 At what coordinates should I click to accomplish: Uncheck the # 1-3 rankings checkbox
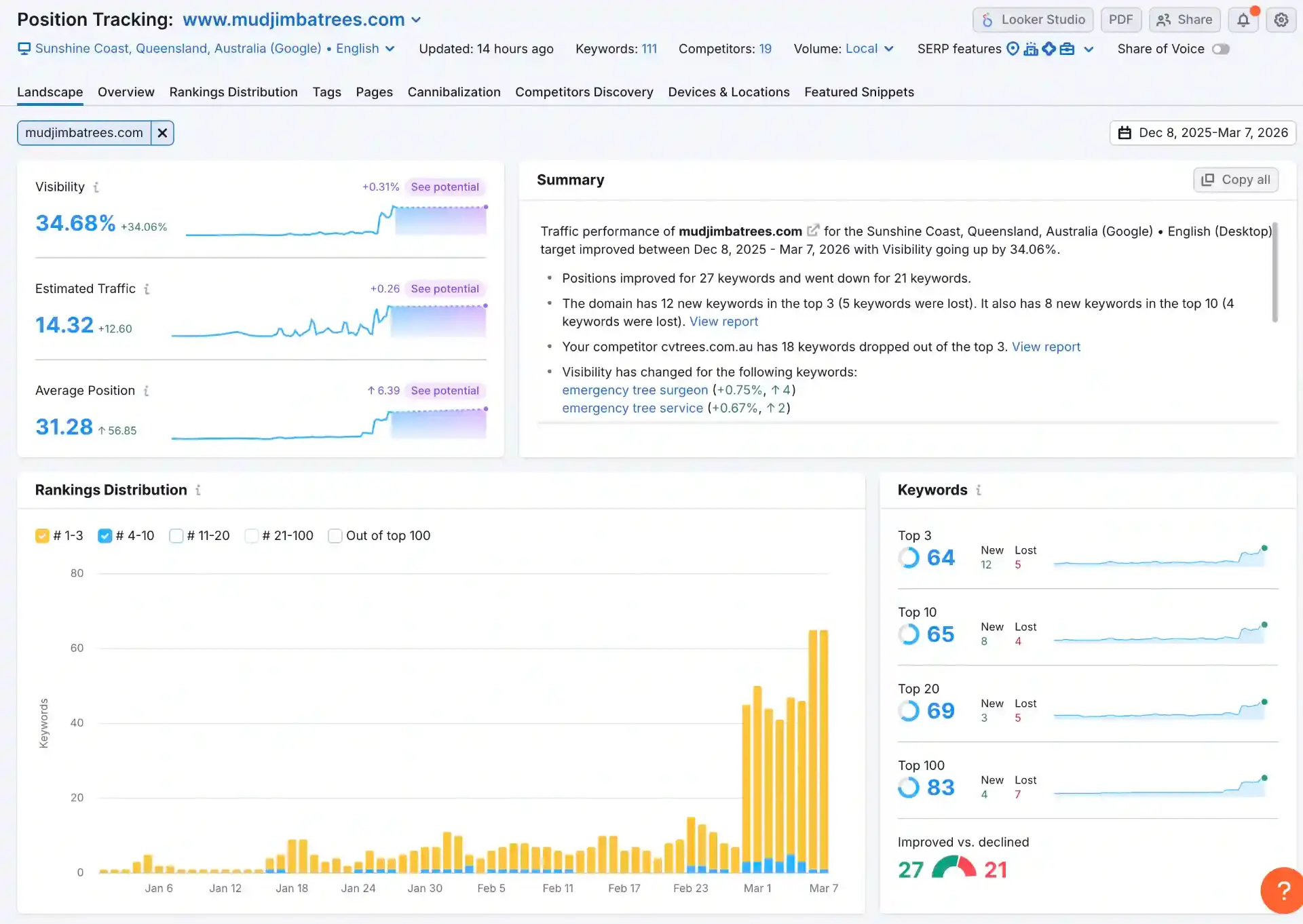[x=42, y=536]
